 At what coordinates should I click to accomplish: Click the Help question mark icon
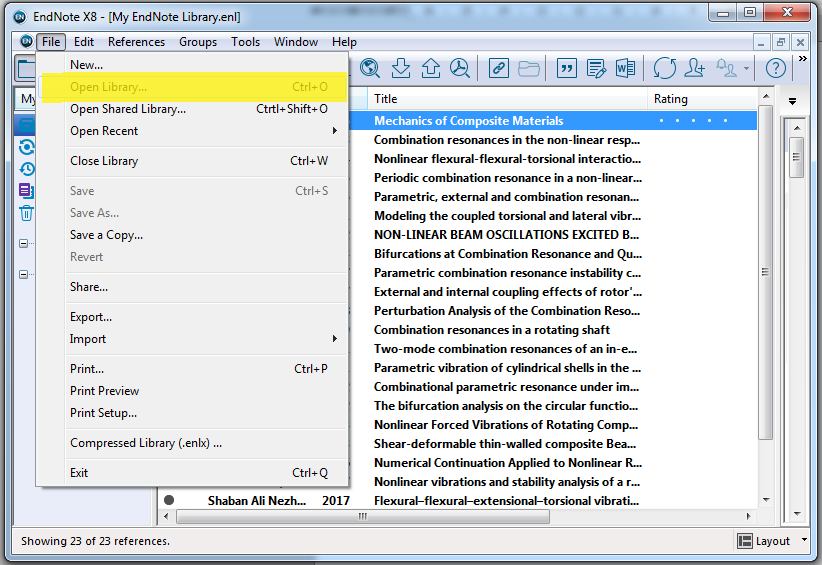pos(776,68)
